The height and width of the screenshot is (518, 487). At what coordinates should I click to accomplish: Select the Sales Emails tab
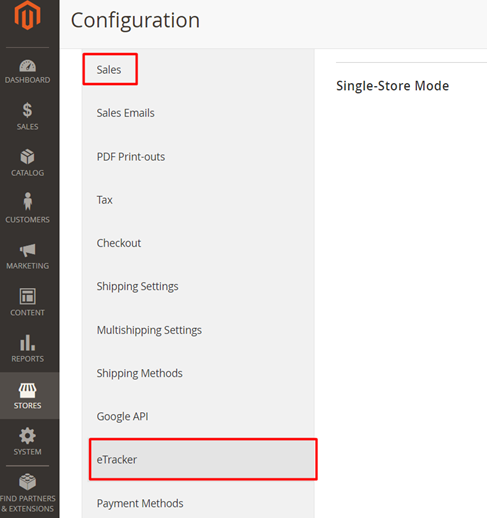125,113
